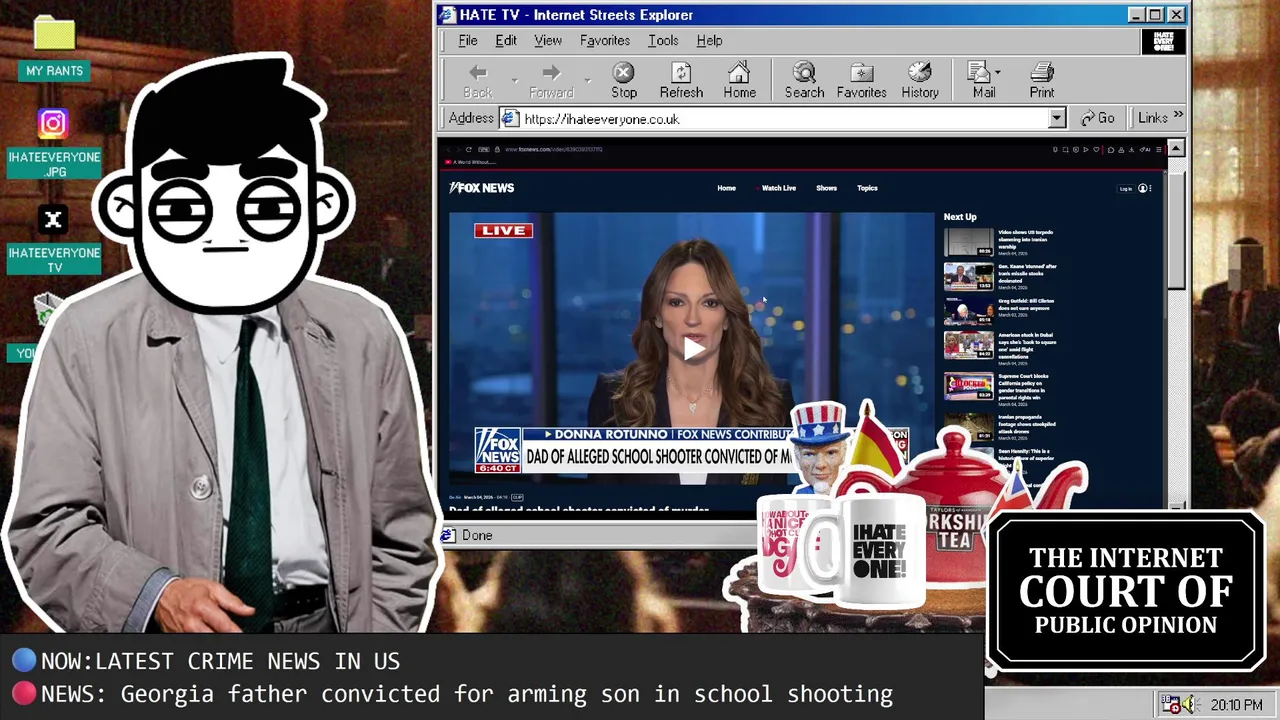Go Back in Internet Streets Explorer

(x=478, y=81)
